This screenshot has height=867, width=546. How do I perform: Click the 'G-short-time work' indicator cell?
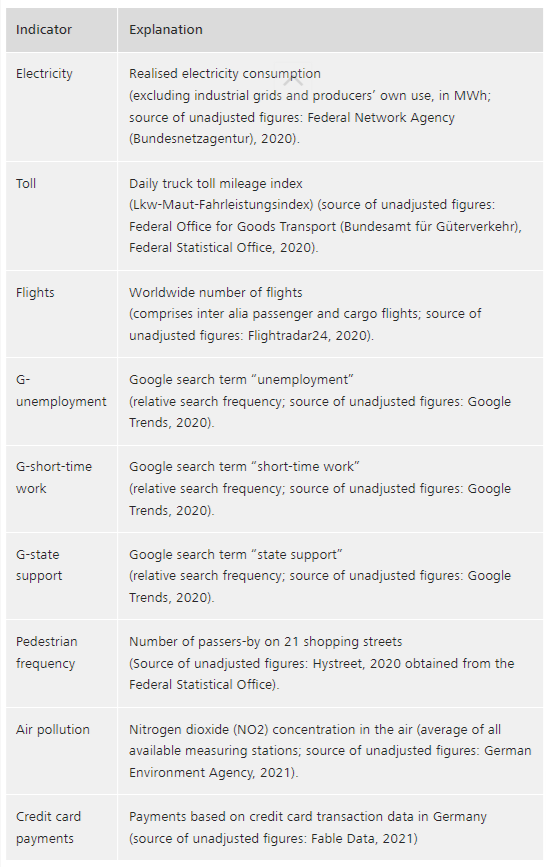(x=61, y=489)
